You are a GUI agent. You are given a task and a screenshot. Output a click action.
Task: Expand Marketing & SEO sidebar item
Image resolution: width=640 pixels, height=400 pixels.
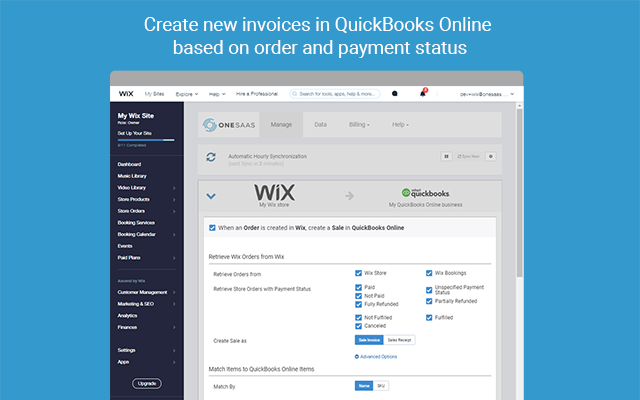(x=174, y=304)
